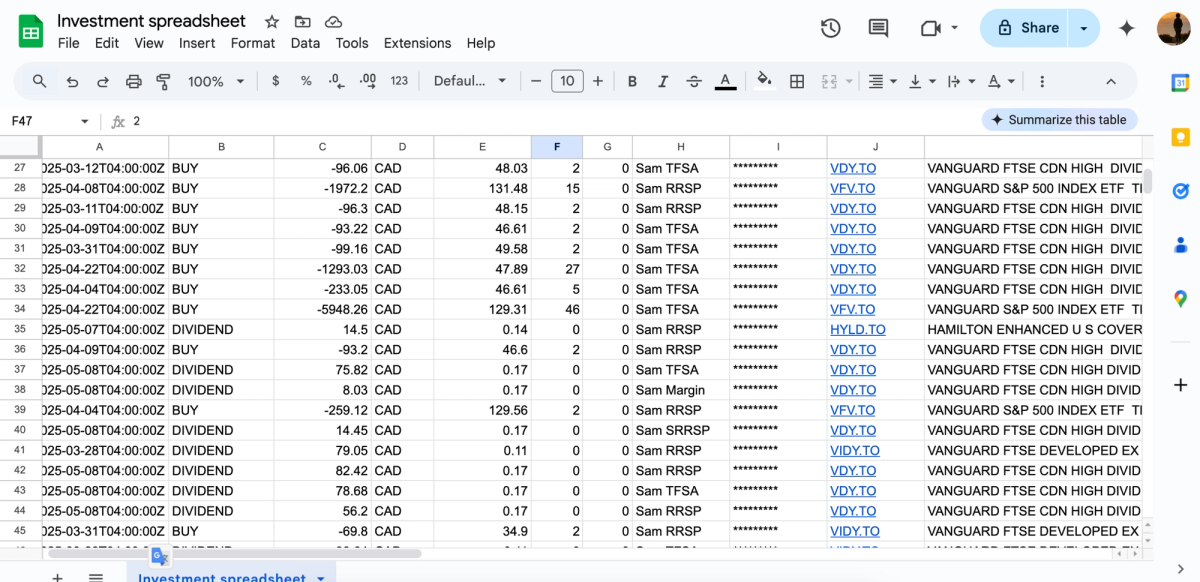Open Google Maps side panel
Screen dimensions: 1200x582
[1180, 298]
